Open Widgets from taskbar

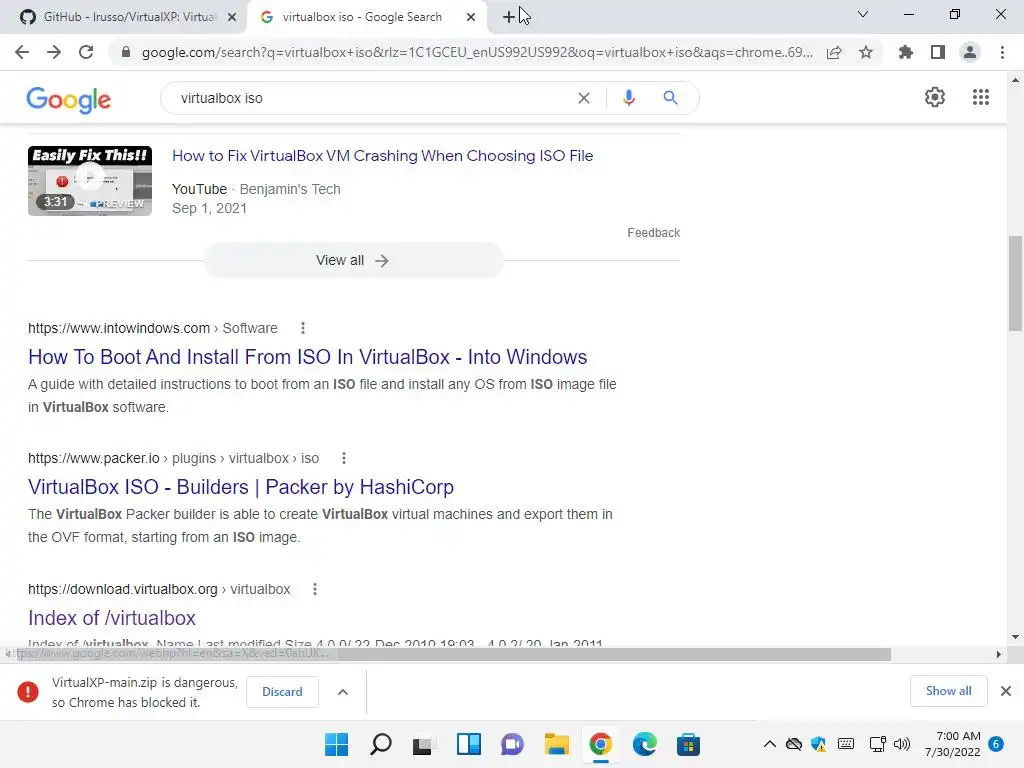click(468, 744)
